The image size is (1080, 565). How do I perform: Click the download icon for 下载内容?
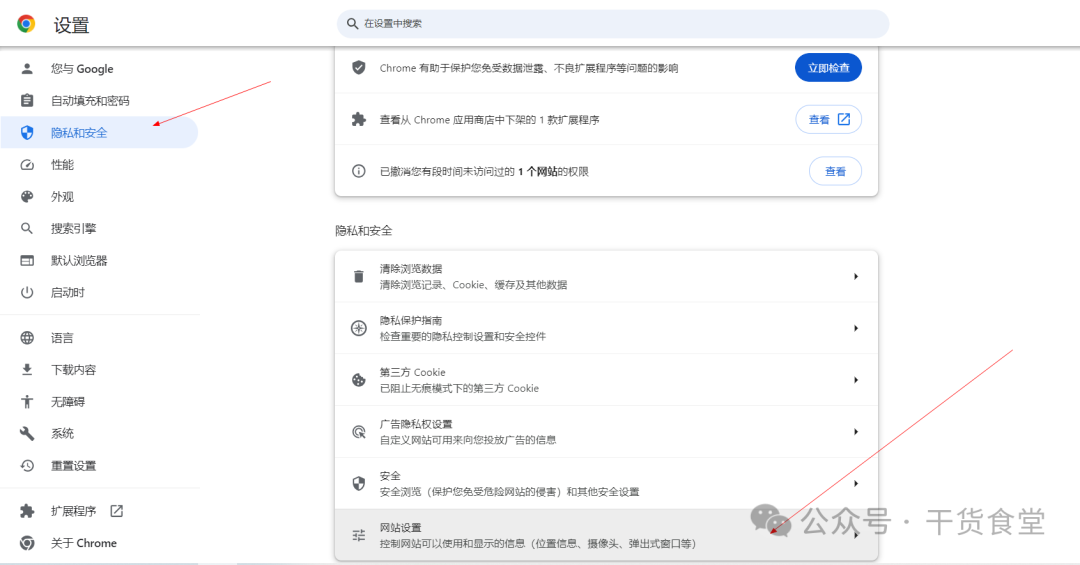pos(27,369)
